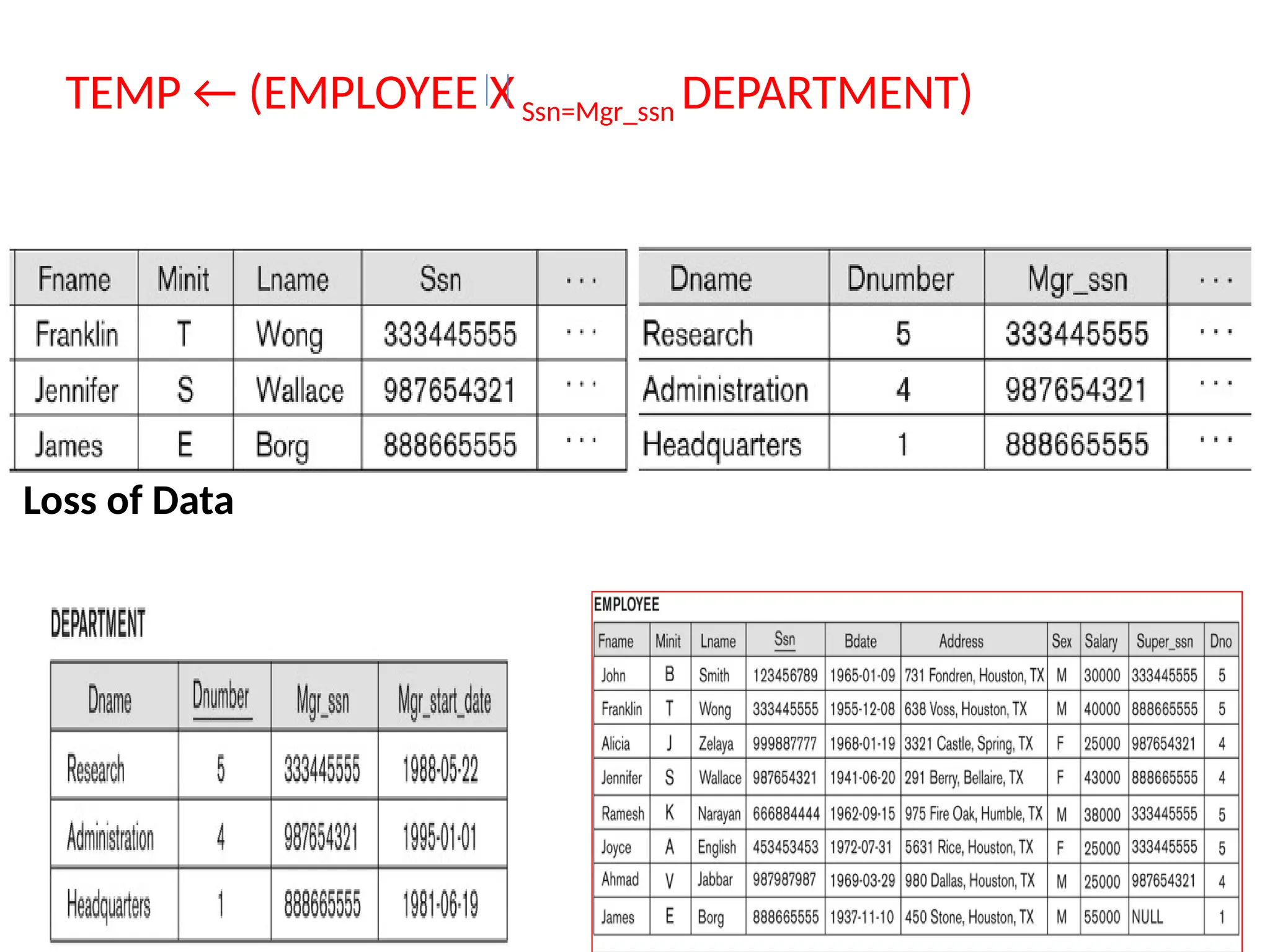1270x952 pixels.
Task: Select 'Research' in the top-right result table
Action: [x=698, y=333]
